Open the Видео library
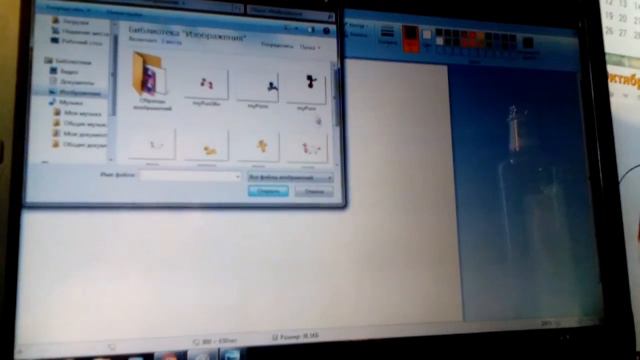This screenshot has width=640, height=360. pyautogui.click(x=64, y=72)
